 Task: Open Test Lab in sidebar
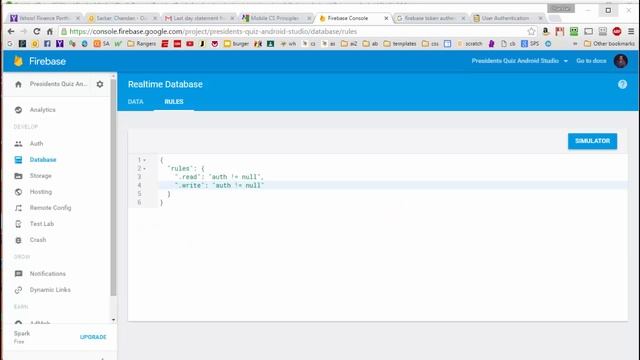(42, 224)
